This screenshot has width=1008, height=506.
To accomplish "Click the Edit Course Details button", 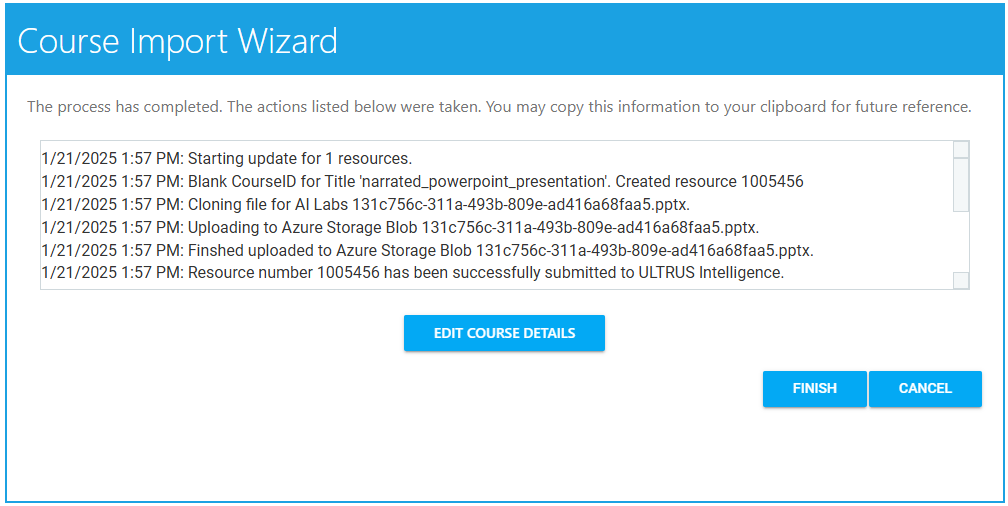I will coord(504,333).
